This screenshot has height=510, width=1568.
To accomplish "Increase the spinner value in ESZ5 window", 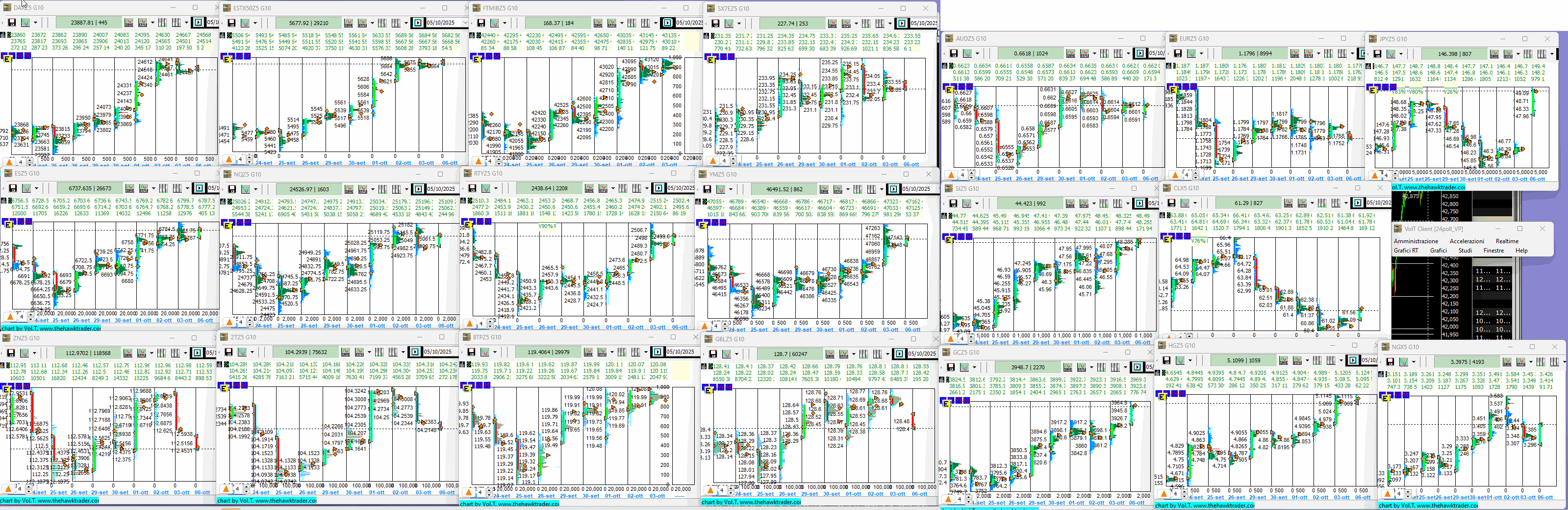I will (x=30, y=315).
